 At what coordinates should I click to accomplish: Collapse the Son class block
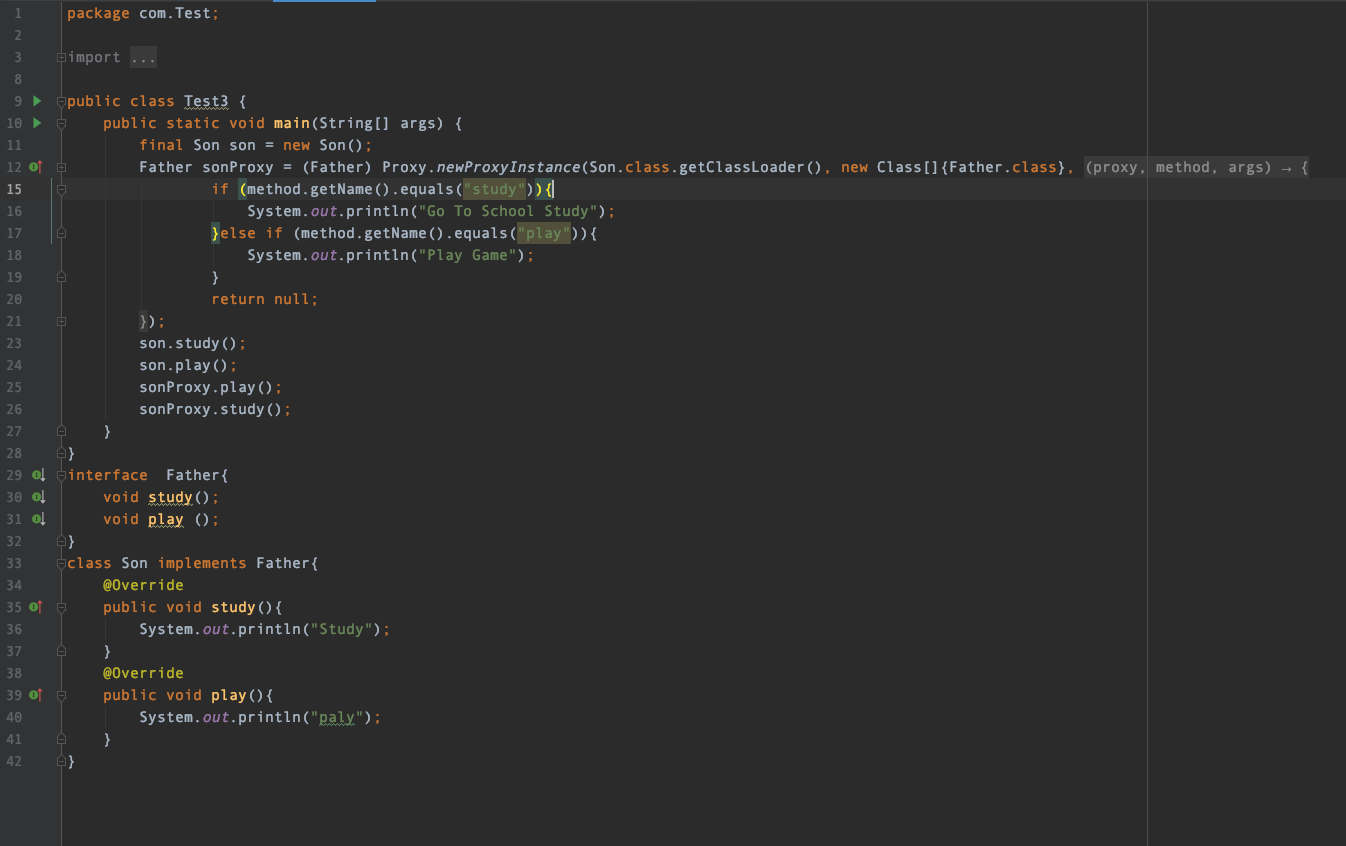61,563
